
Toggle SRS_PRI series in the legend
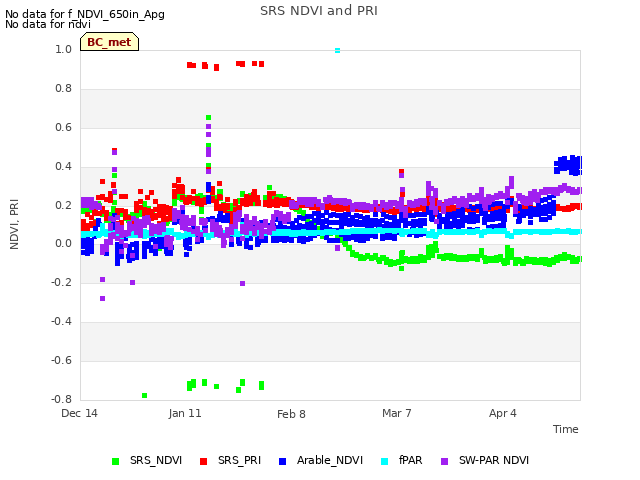(x=230, y=460)
